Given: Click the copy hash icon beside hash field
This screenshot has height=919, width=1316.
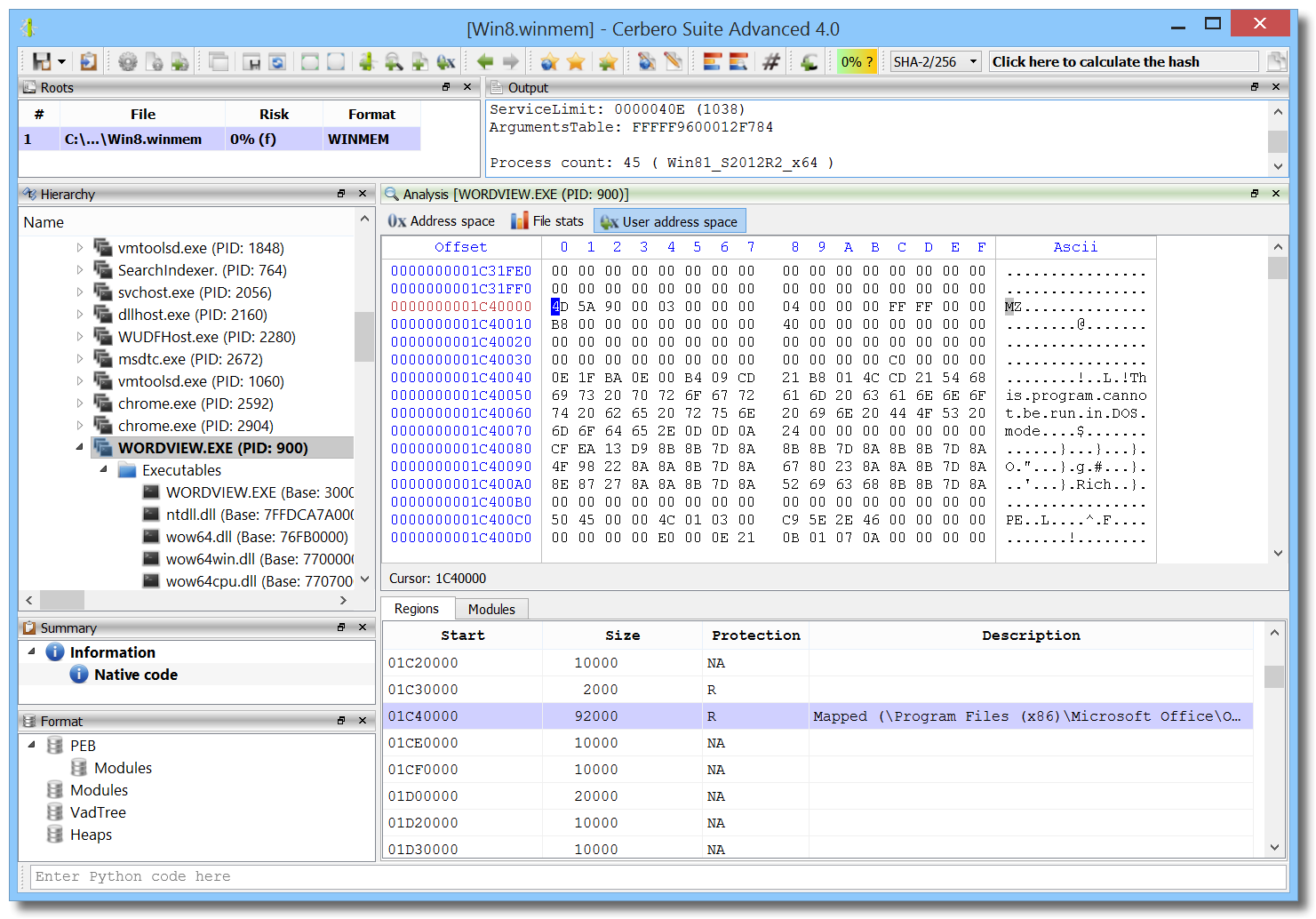Looking at the screenshot, I should click(1276, 61).
